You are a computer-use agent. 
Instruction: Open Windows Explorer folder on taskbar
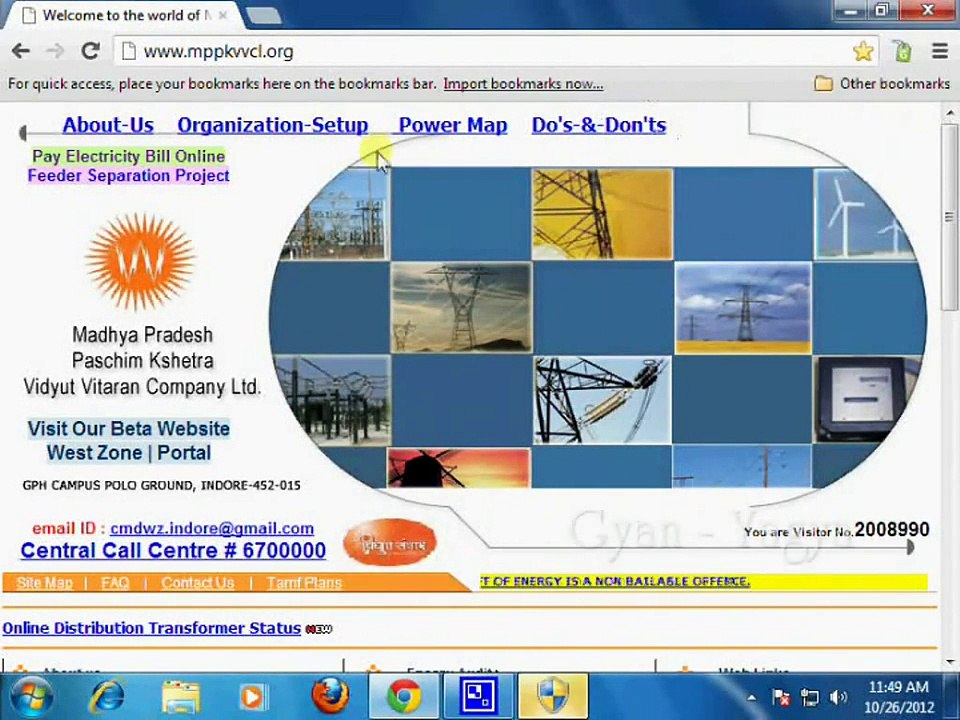(181, 697)
